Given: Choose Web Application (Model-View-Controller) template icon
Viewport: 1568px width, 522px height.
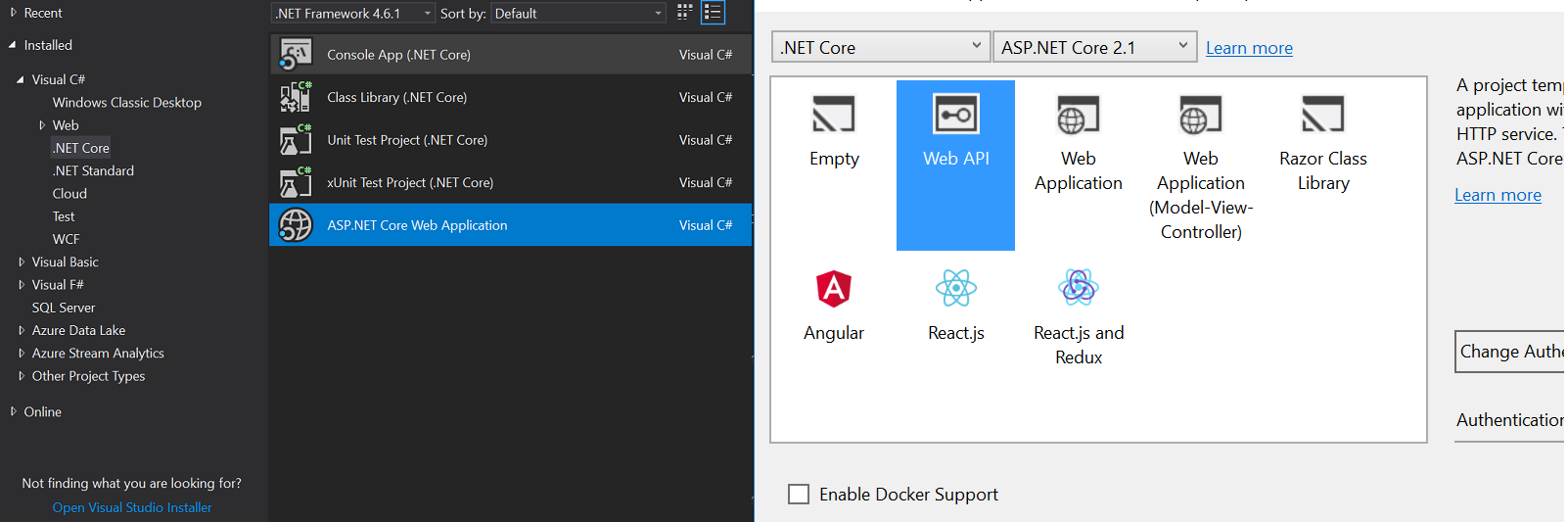Looking at the screenshot, I should point(1201,115).
